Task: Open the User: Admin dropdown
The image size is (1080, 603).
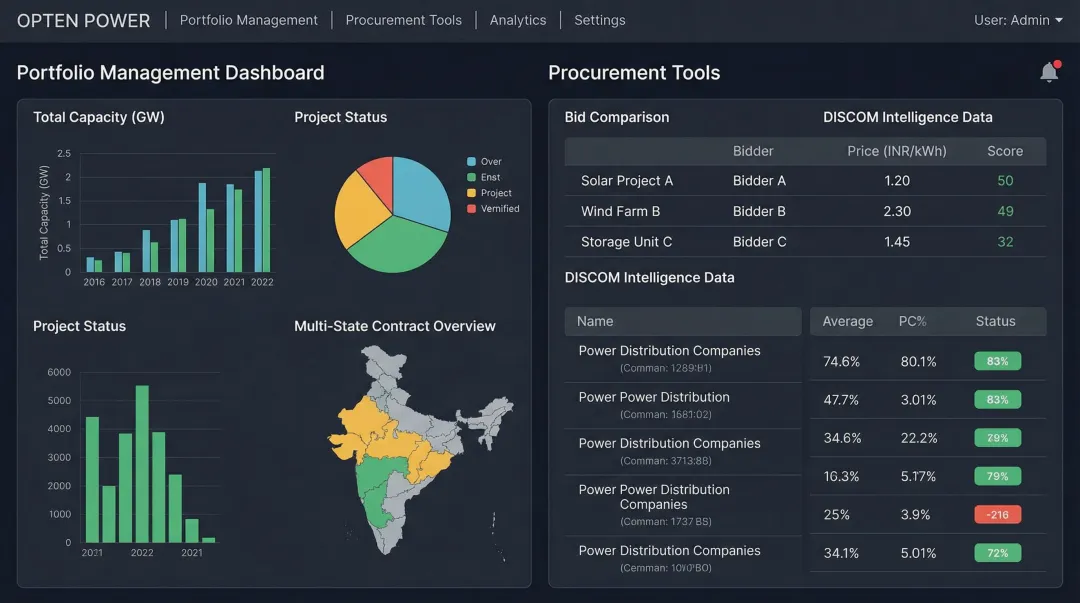Action: [1019, 18]
